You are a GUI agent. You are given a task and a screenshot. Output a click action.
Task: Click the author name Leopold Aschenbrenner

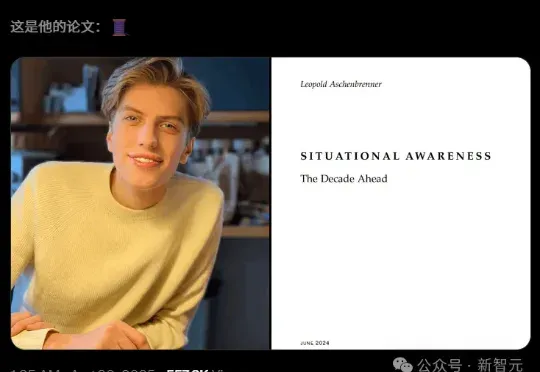tap(341, 84)
